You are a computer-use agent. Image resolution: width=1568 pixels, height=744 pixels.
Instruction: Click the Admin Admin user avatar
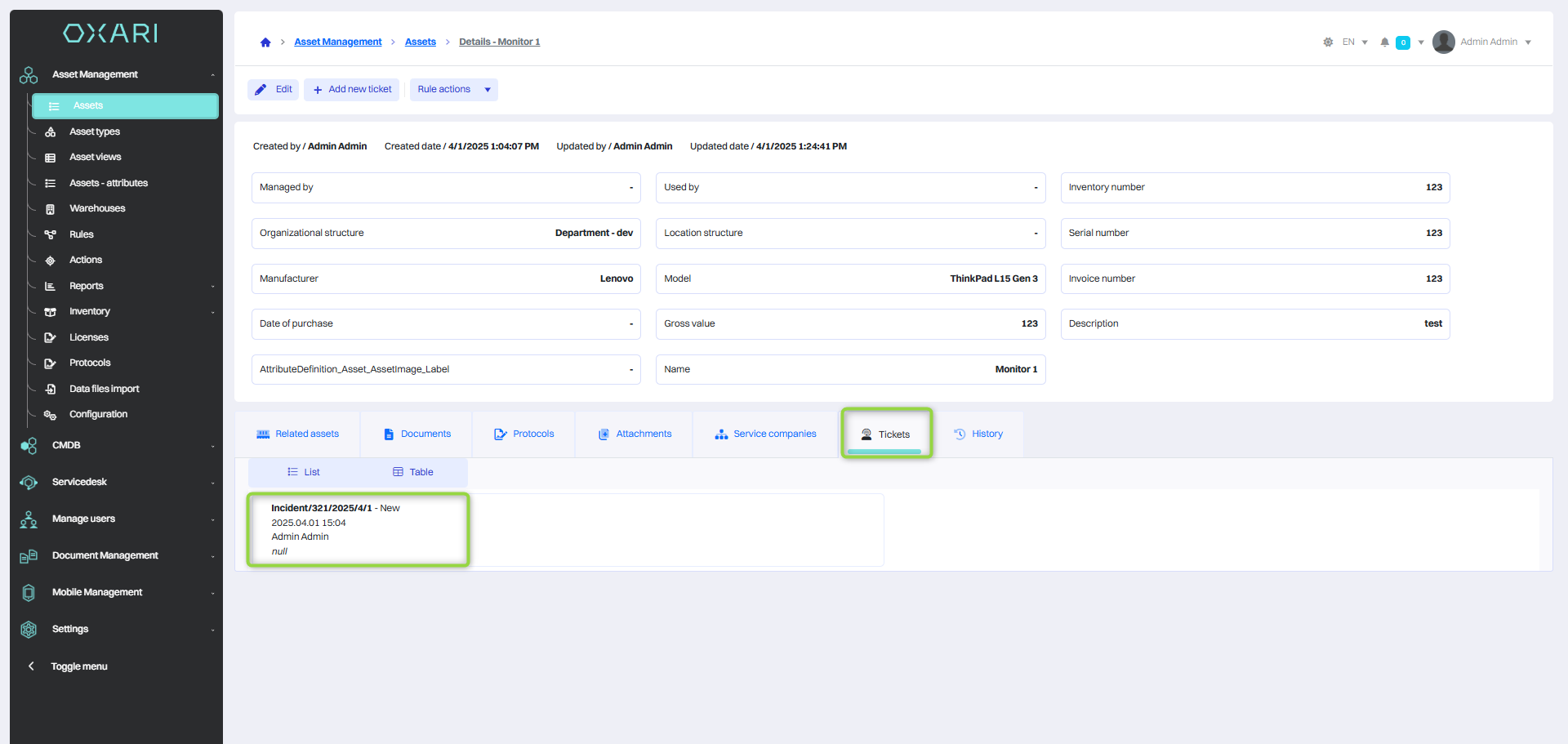(1443, 42)
